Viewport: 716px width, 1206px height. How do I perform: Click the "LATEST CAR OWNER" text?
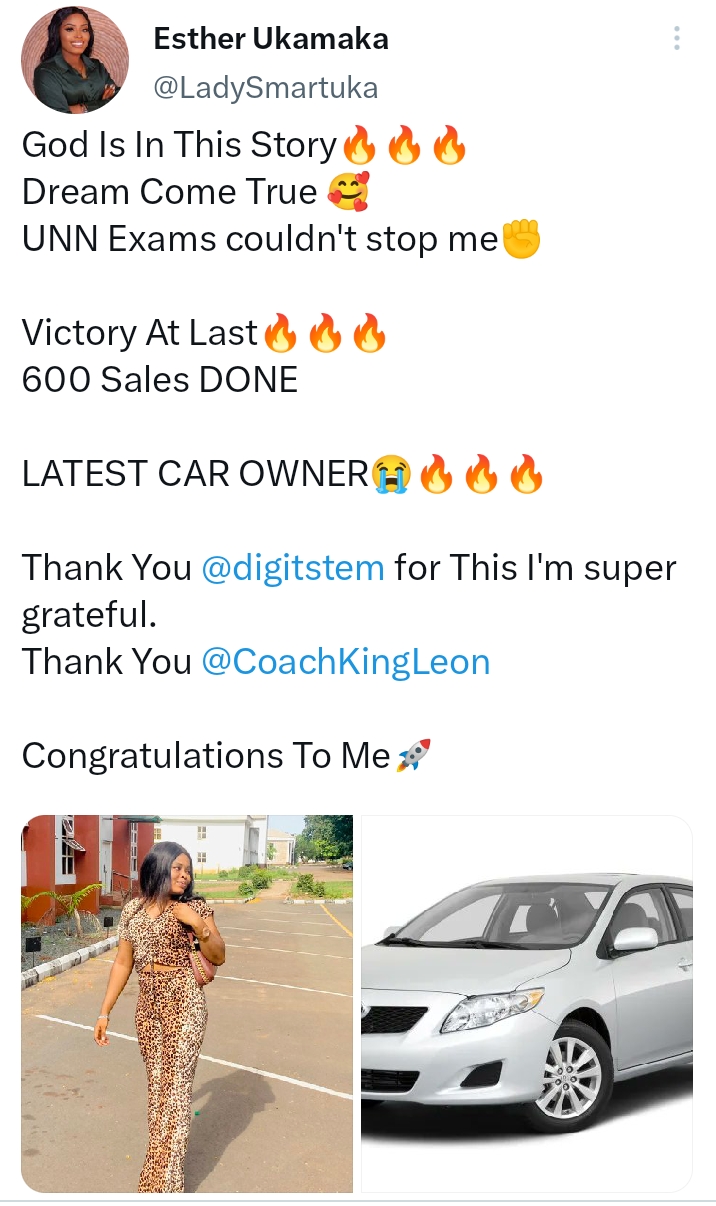pos(195,475)
